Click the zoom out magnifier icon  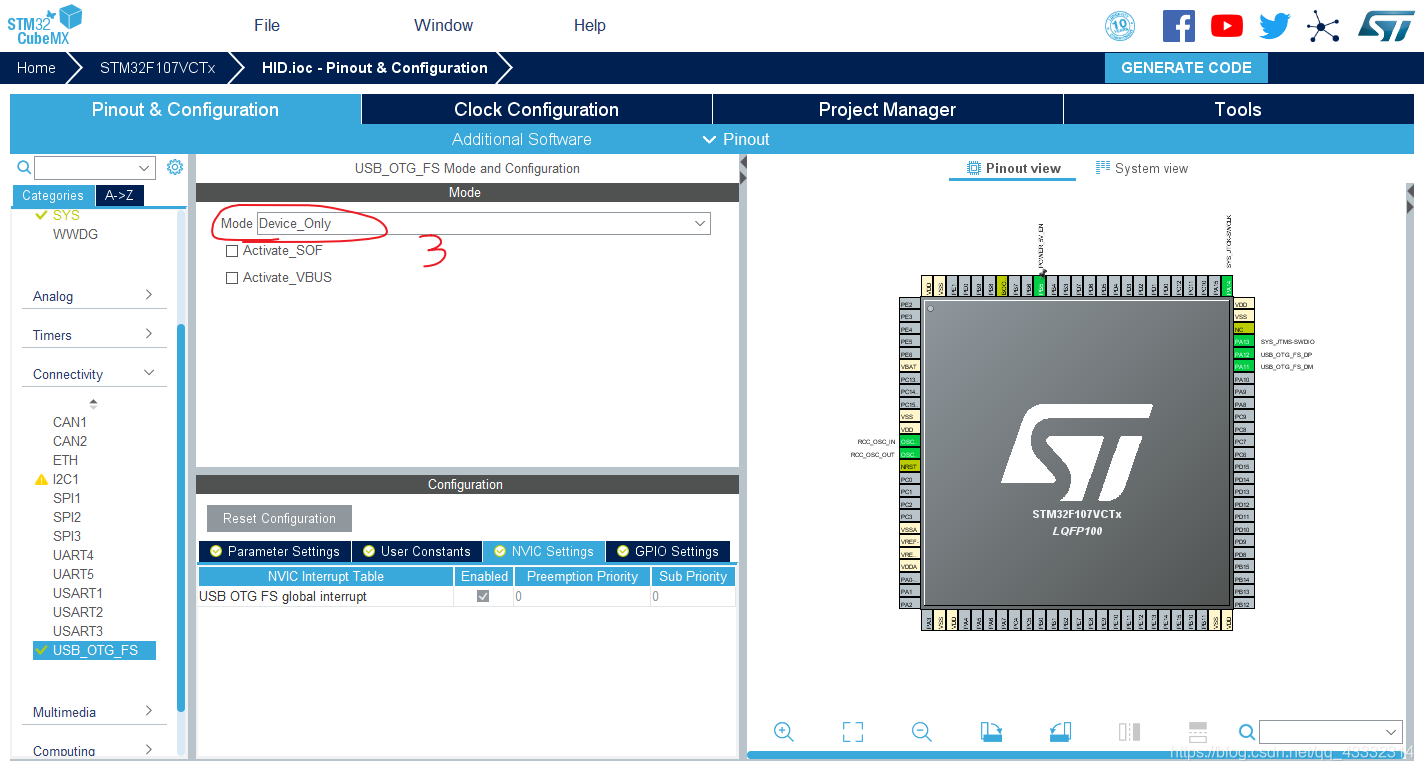[x=921, y=731]
